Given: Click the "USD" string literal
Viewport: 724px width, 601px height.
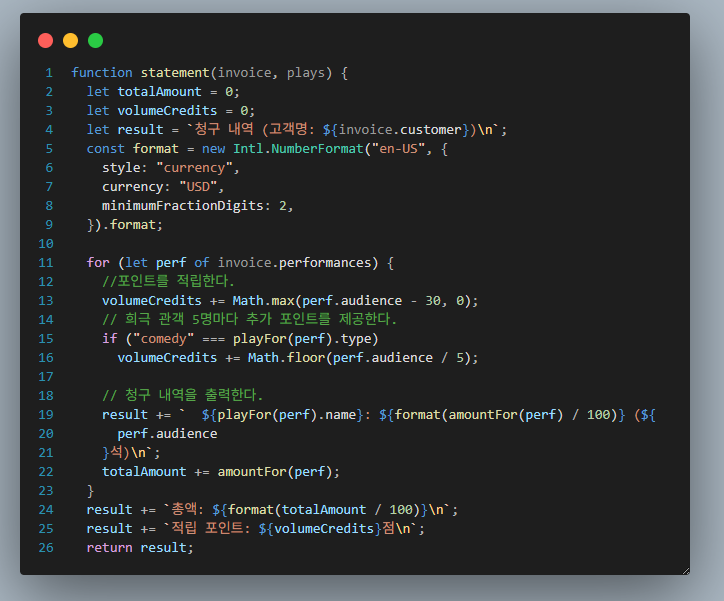Looking at the screenshot, I should pos(198,186).
